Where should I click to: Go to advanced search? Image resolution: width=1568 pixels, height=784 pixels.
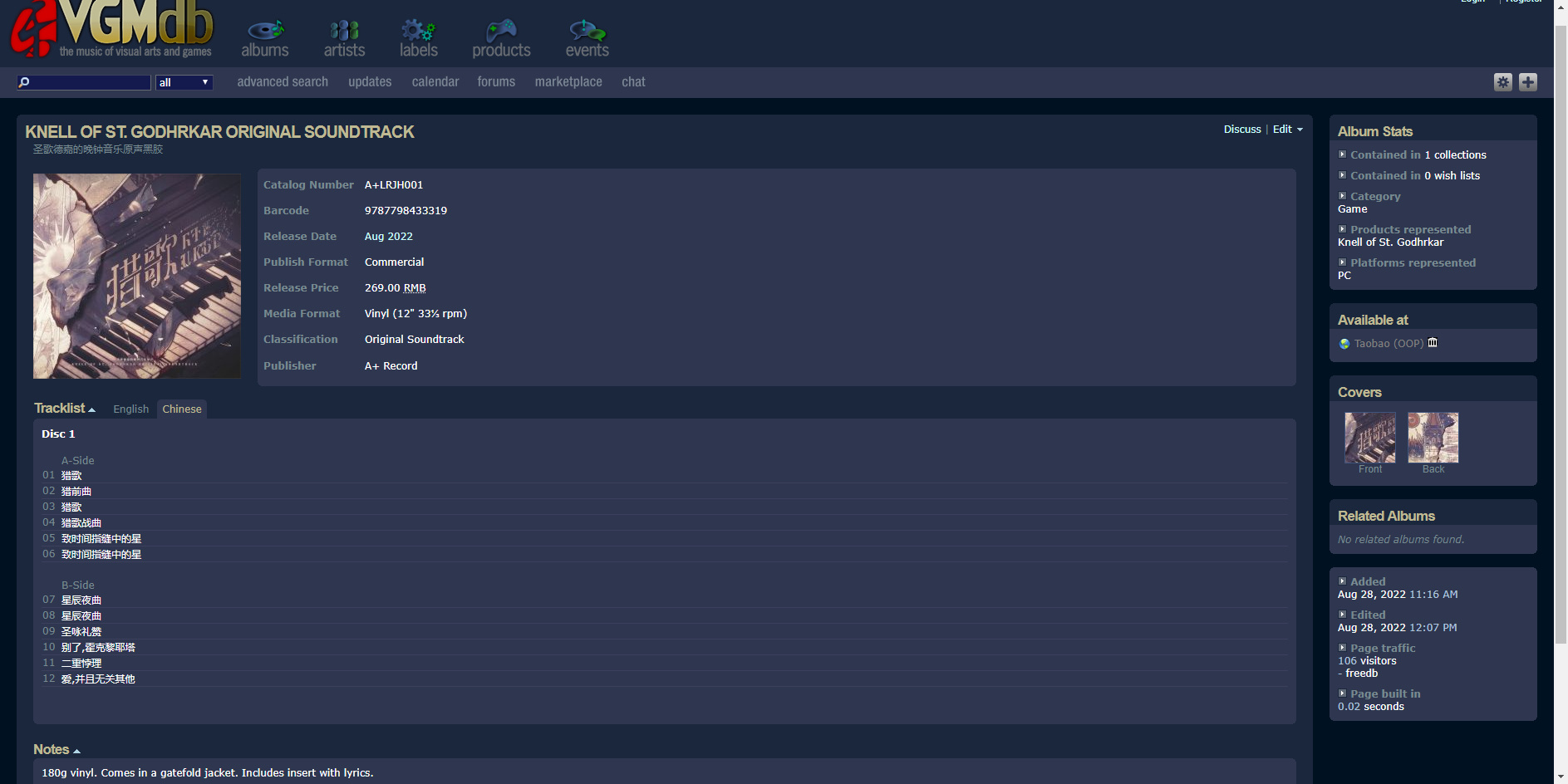coord(283,81)
